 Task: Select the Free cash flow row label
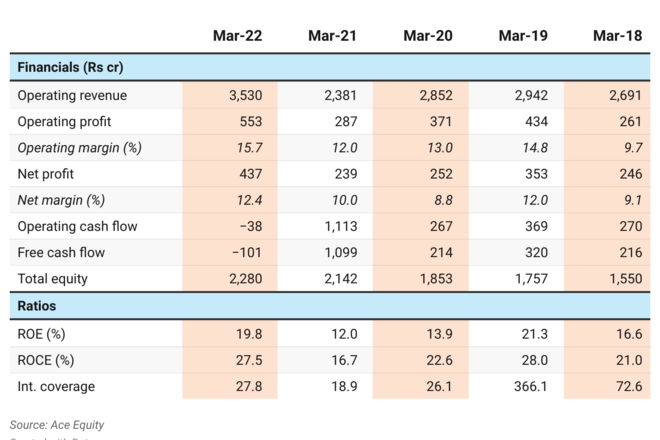click(x=62, y=252)
